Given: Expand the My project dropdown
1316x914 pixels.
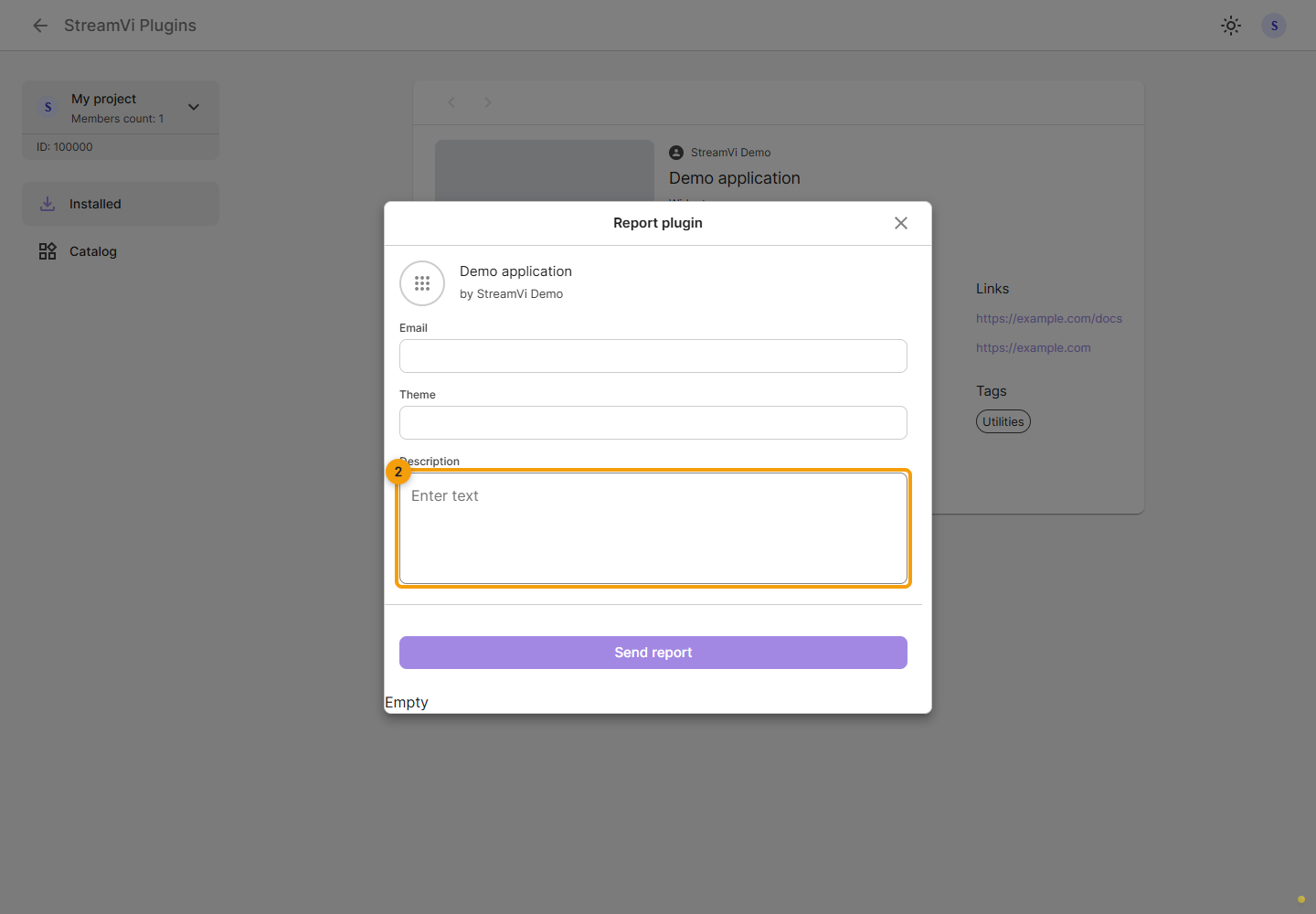Looking at the screenshot, I should [194, 107].
